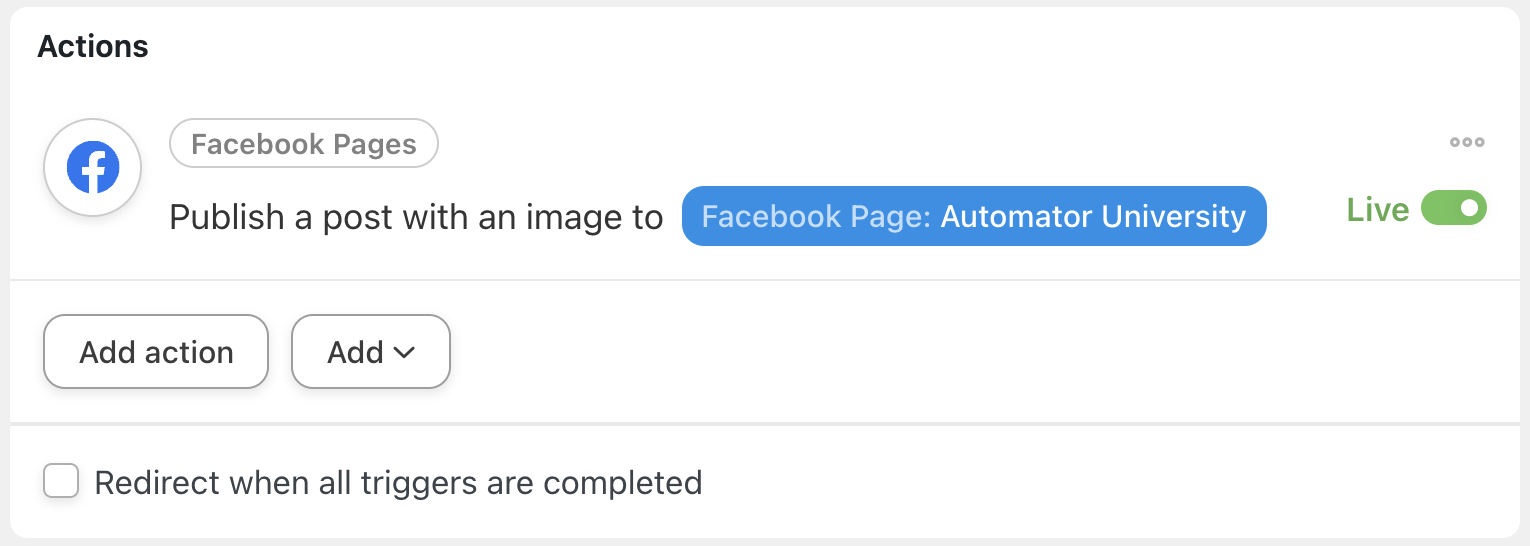Expand the Add dropdown button
This screenshot has height=546, width=1530.
coord(371,352)
